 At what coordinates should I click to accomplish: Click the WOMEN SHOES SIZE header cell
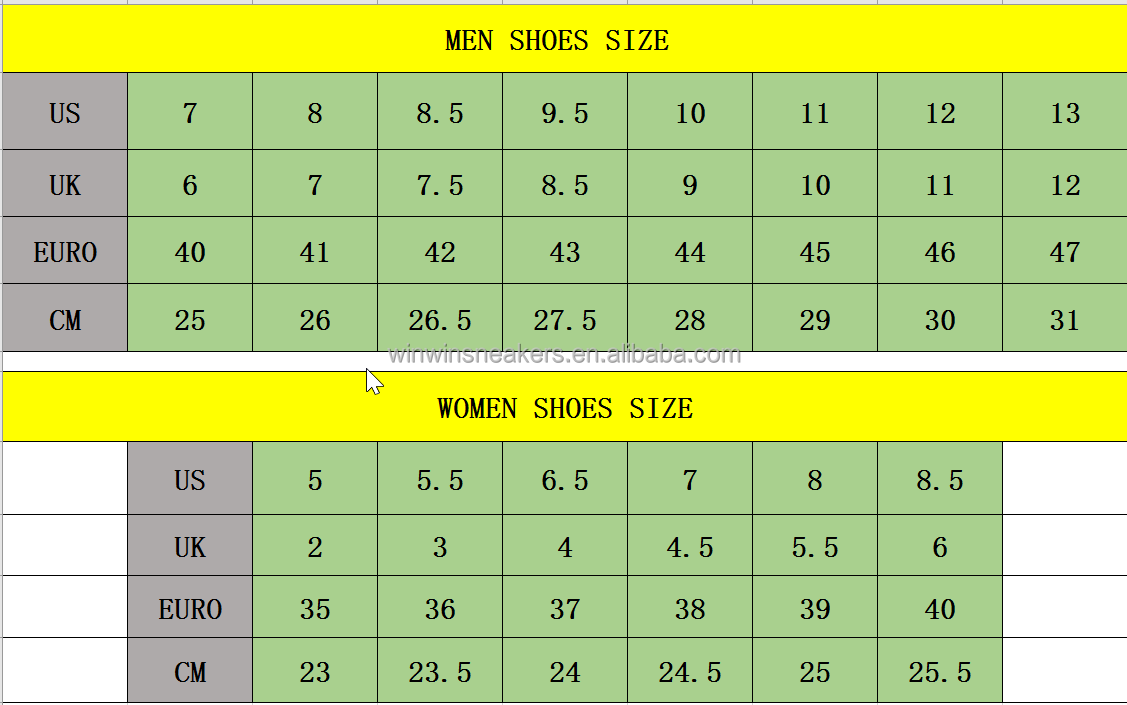click(564, 408)
